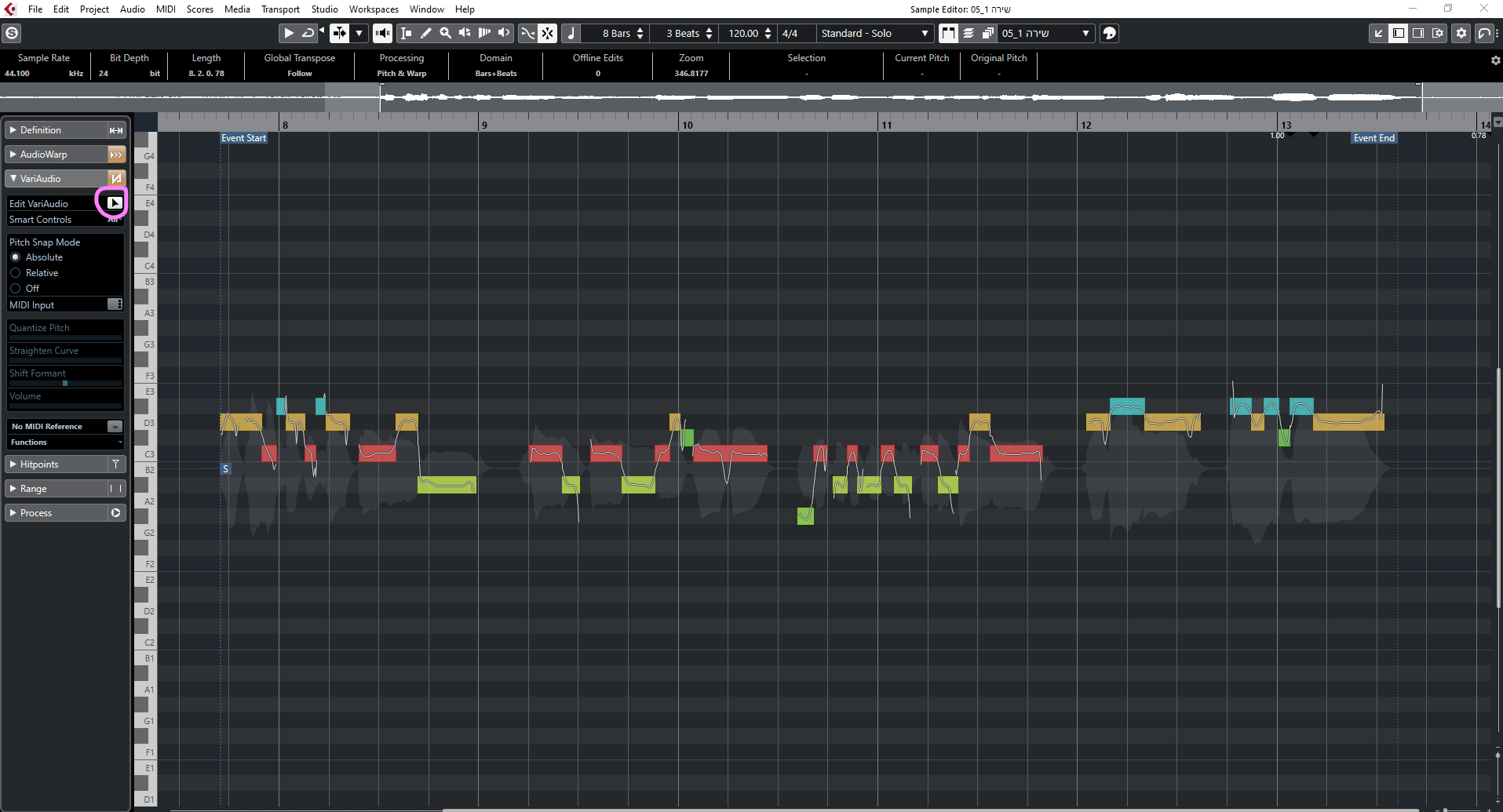Image resolution: width=1503 pixels, height=812 pixels.
Task: Open the Standard - Solo algorithm dropdown
Action: coord(875,33)
